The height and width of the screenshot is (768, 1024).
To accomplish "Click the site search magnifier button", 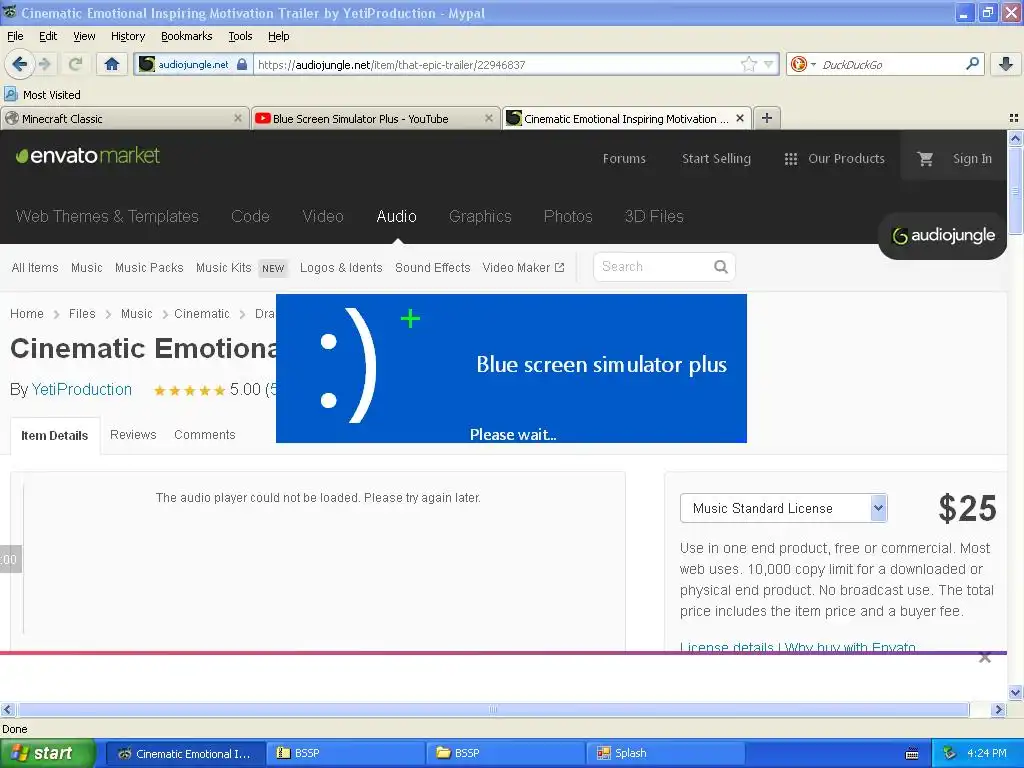I will (720, 266).
